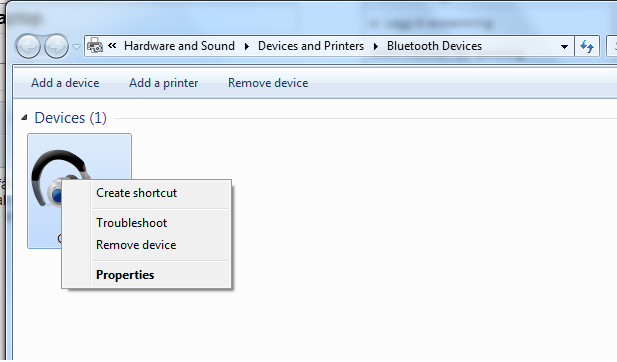The width and height of the screenshot is (617, 362).
Task: Expand arrow after Hardware and Sound
Action: 247,46
